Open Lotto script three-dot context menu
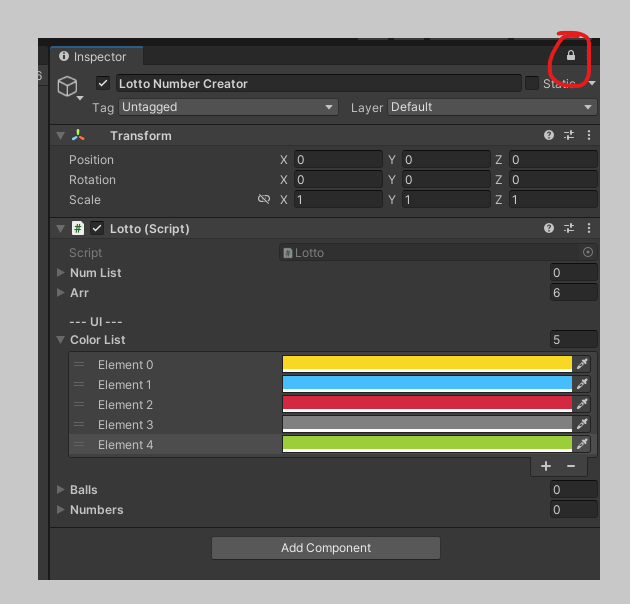The width and height of the screenshot is (630, 604). click(589, 228)
